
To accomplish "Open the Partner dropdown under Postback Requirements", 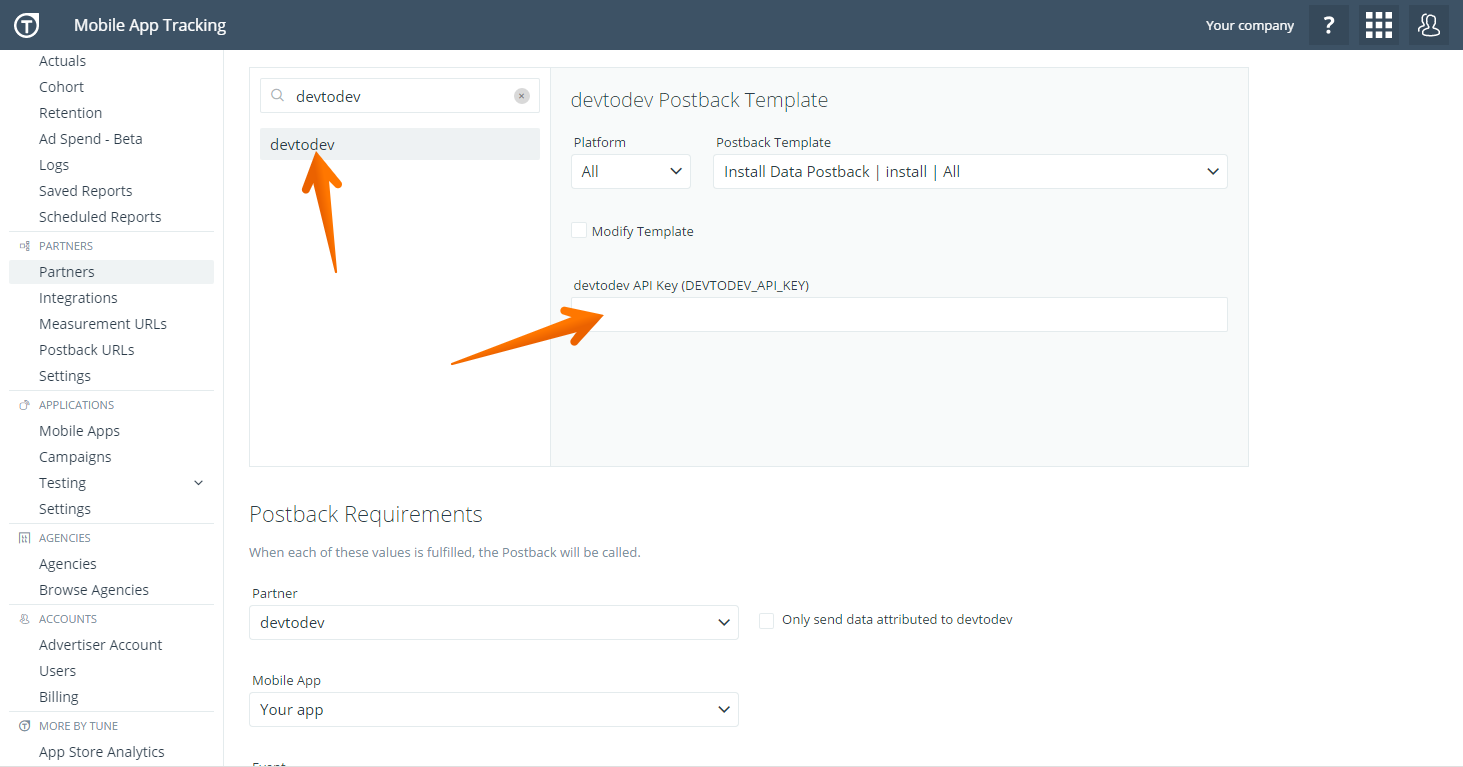I will (494, 623).
